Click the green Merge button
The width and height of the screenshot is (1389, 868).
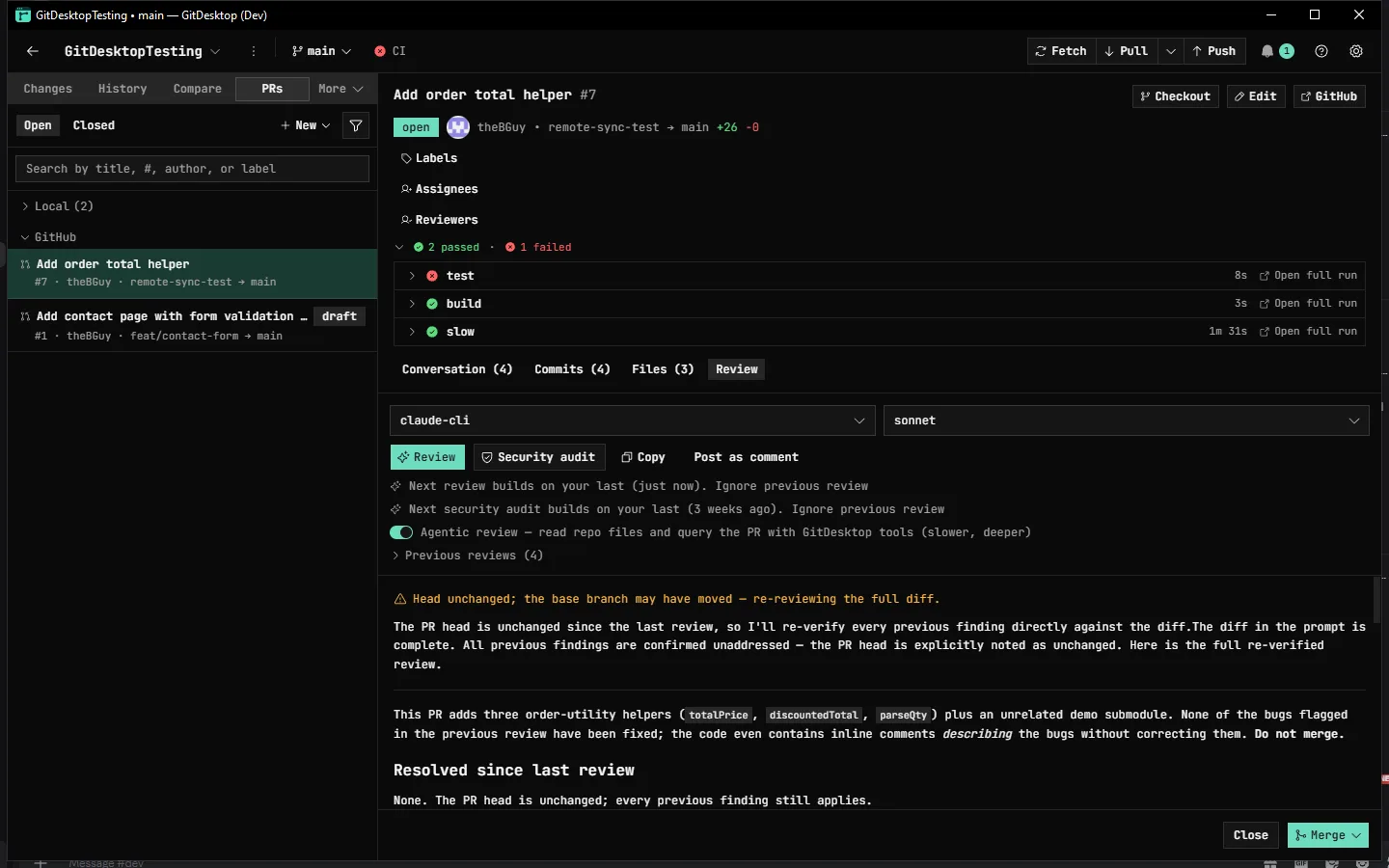click(x=1328, y=835)
